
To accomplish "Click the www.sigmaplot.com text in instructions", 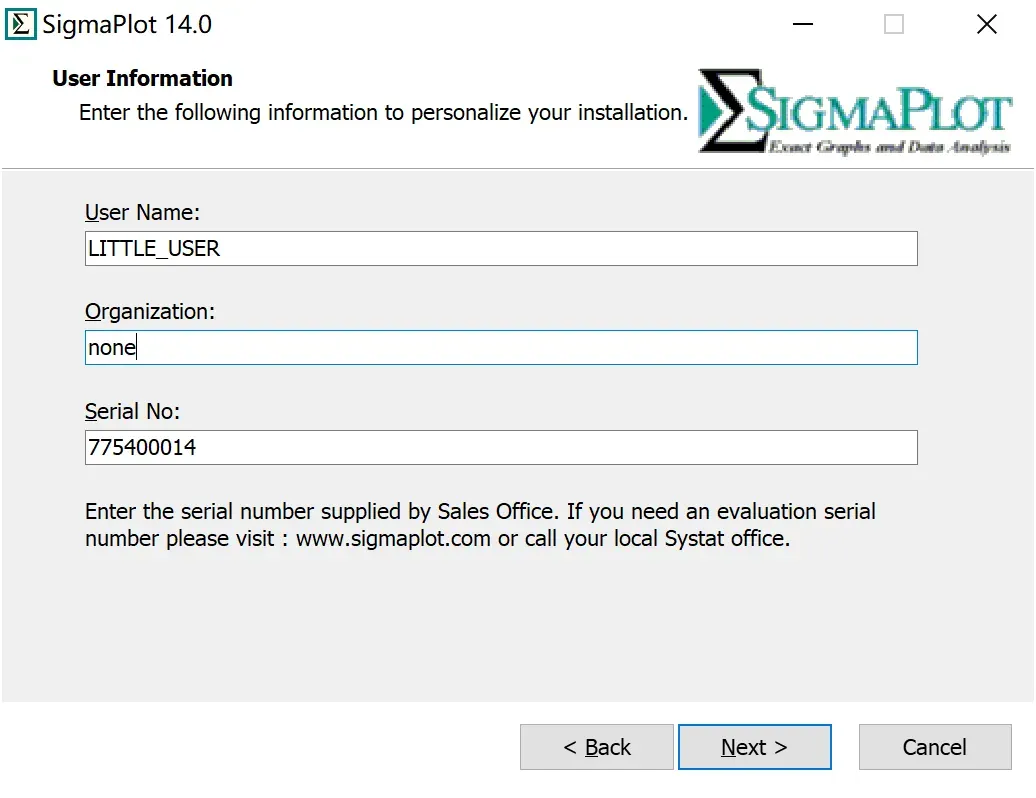I will pyautogui.click(x=393, y=539).
